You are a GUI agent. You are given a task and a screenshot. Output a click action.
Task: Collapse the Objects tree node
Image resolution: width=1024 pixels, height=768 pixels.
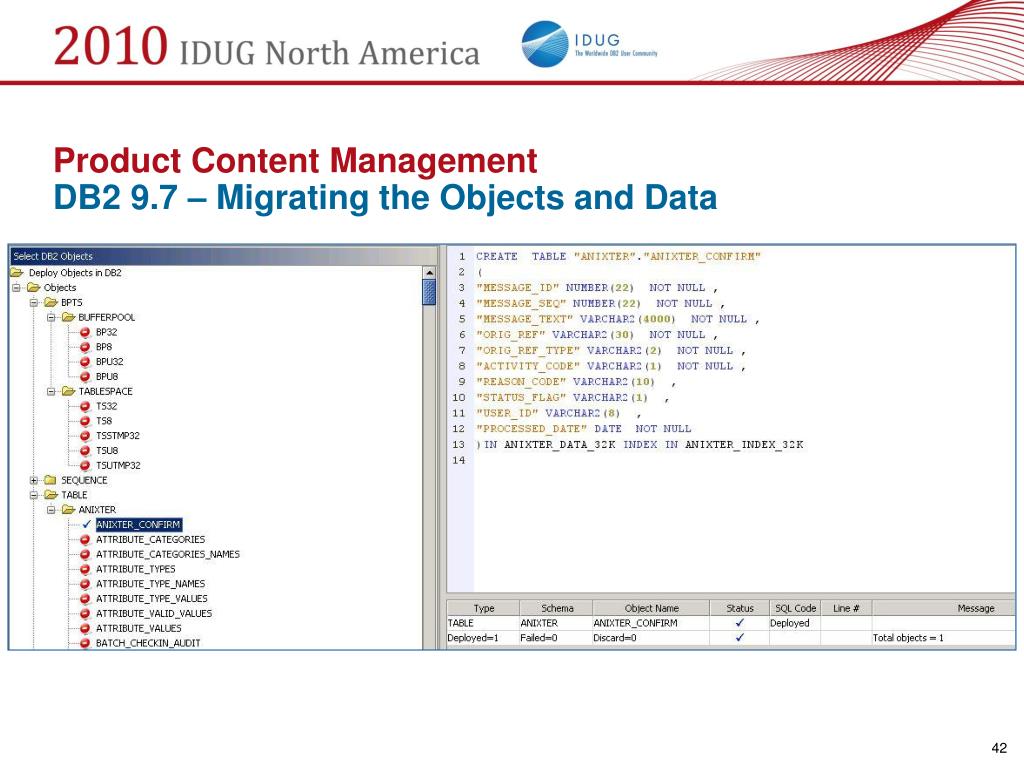pos(16,288)
